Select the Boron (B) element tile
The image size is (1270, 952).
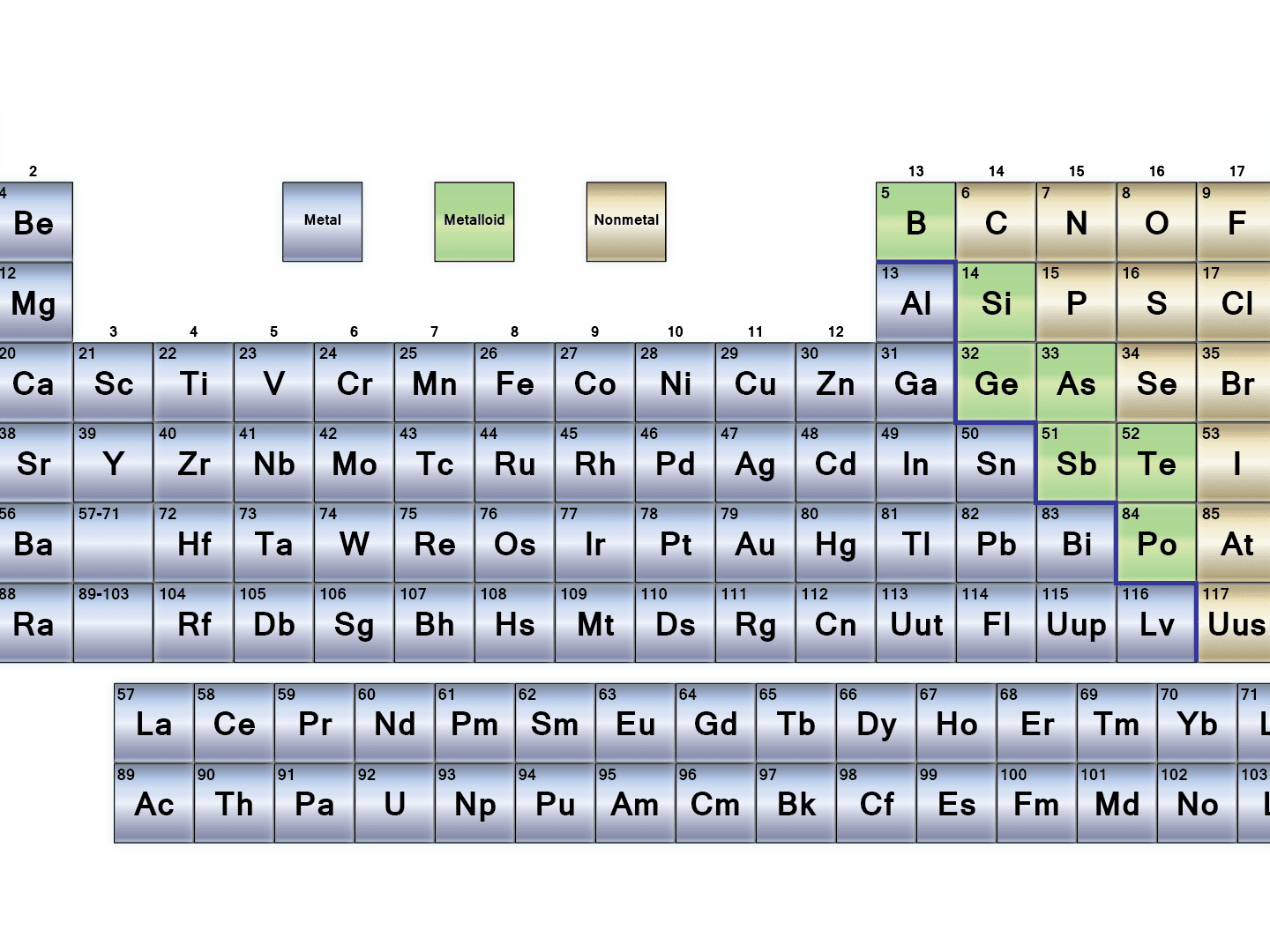point(915,222)
